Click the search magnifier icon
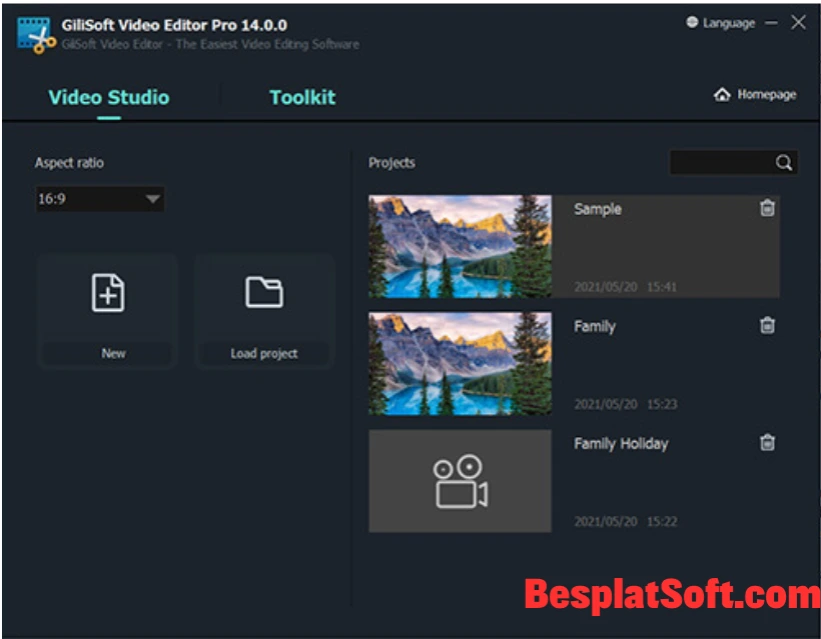Screen dimensions: 821x639 tap(784, 162)
